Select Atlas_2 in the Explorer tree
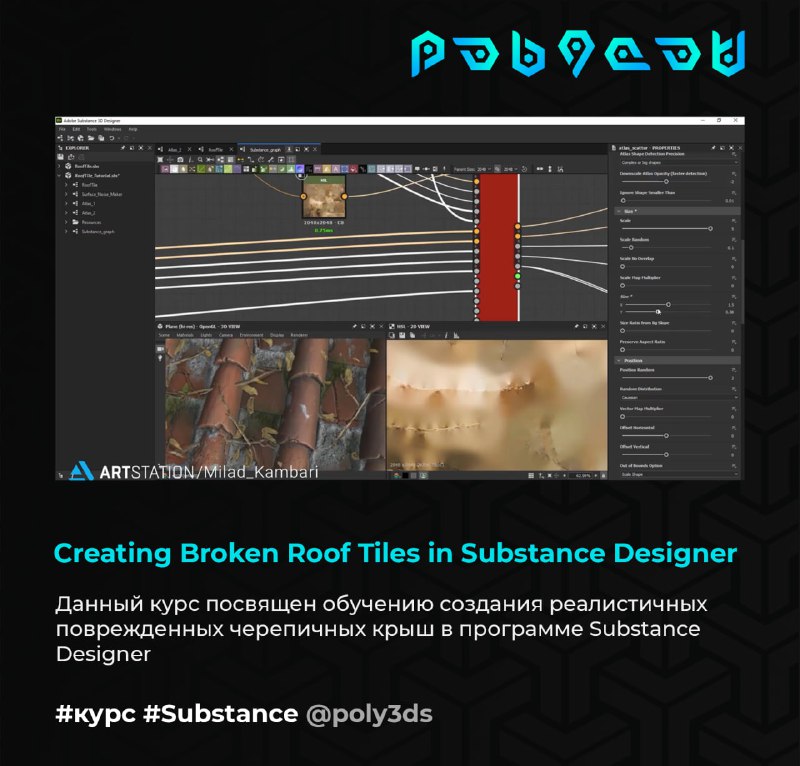The height and width of the screenshot is (766, 800). click(x=88, y=213)
